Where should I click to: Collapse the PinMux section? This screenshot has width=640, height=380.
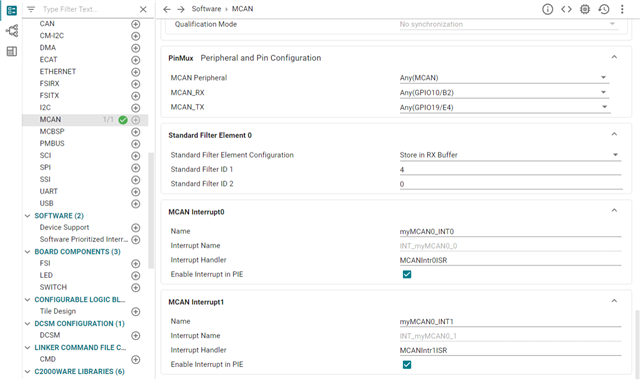coord(614,57)
